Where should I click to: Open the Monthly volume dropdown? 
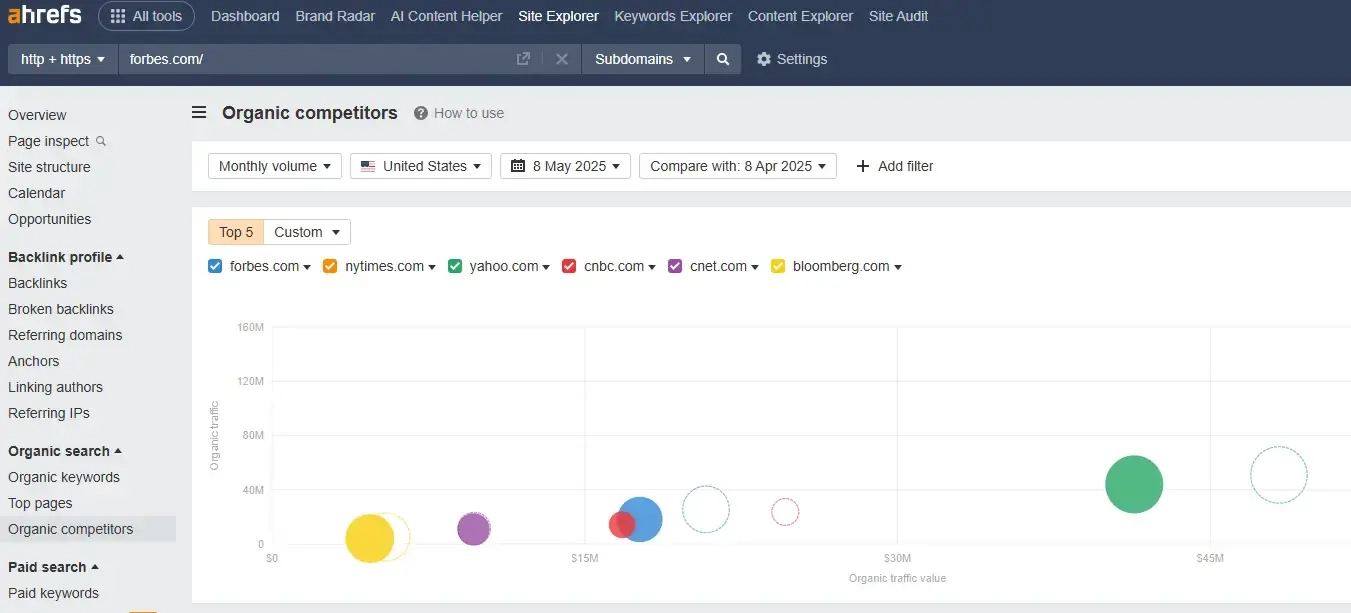point(275,166)
